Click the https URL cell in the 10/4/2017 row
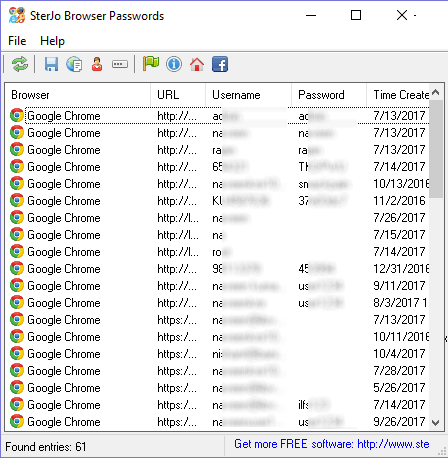Image resolution: width=448 pixels, height=458 pixels. [177, 354]
